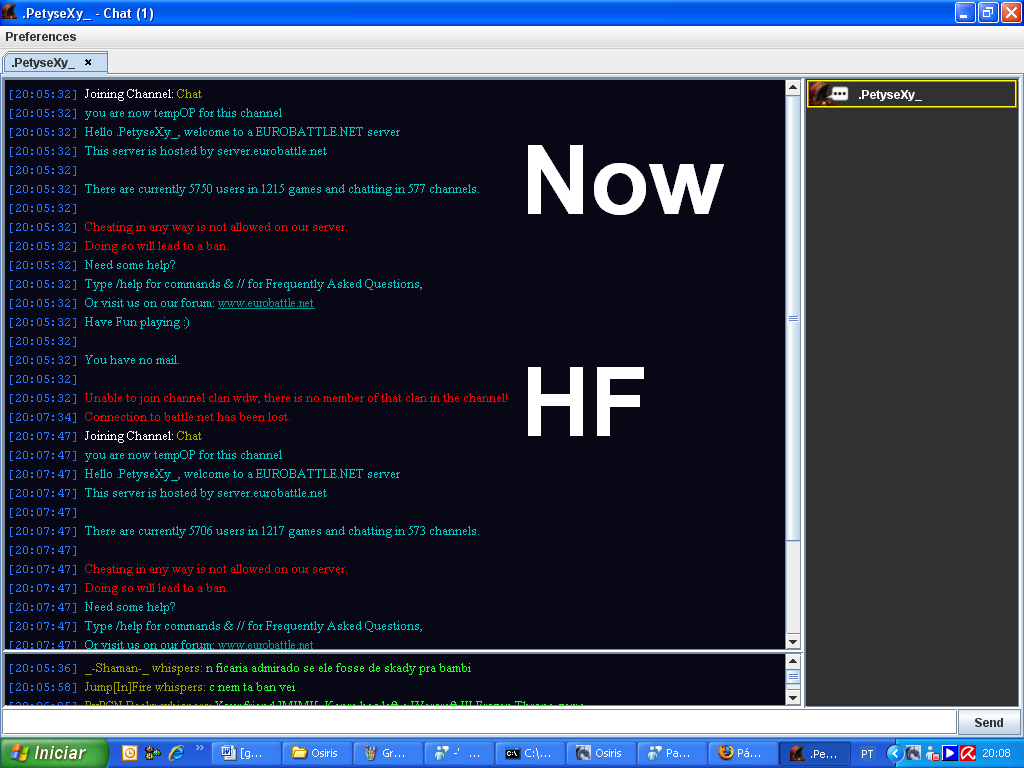
Task: Click the system clock showing 20:08
Action: click(x=997, y=754)
